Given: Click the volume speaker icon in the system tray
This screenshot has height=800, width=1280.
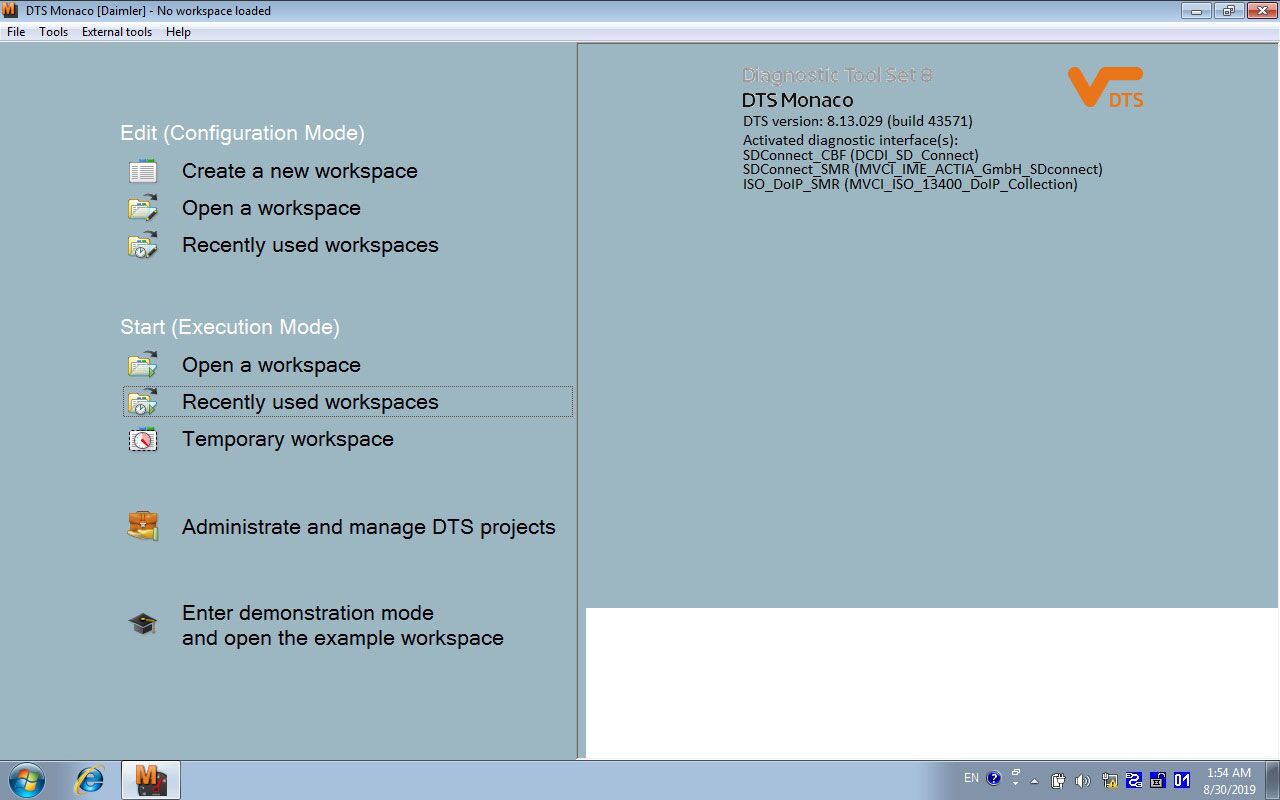Looking at the screenshot, I should coord(1082,780).
